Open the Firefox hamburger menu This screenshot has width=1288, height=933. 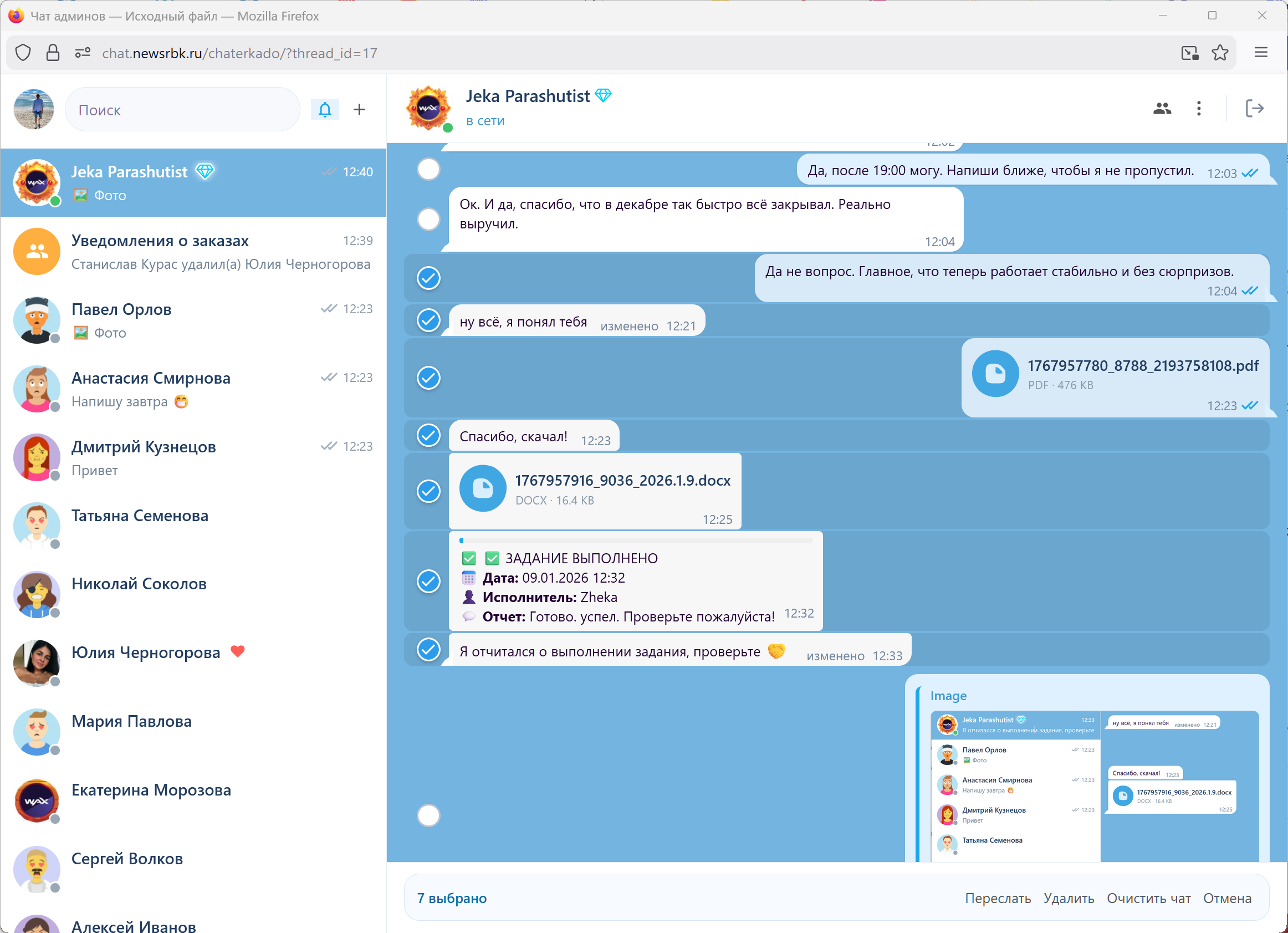pos(1261,53)
